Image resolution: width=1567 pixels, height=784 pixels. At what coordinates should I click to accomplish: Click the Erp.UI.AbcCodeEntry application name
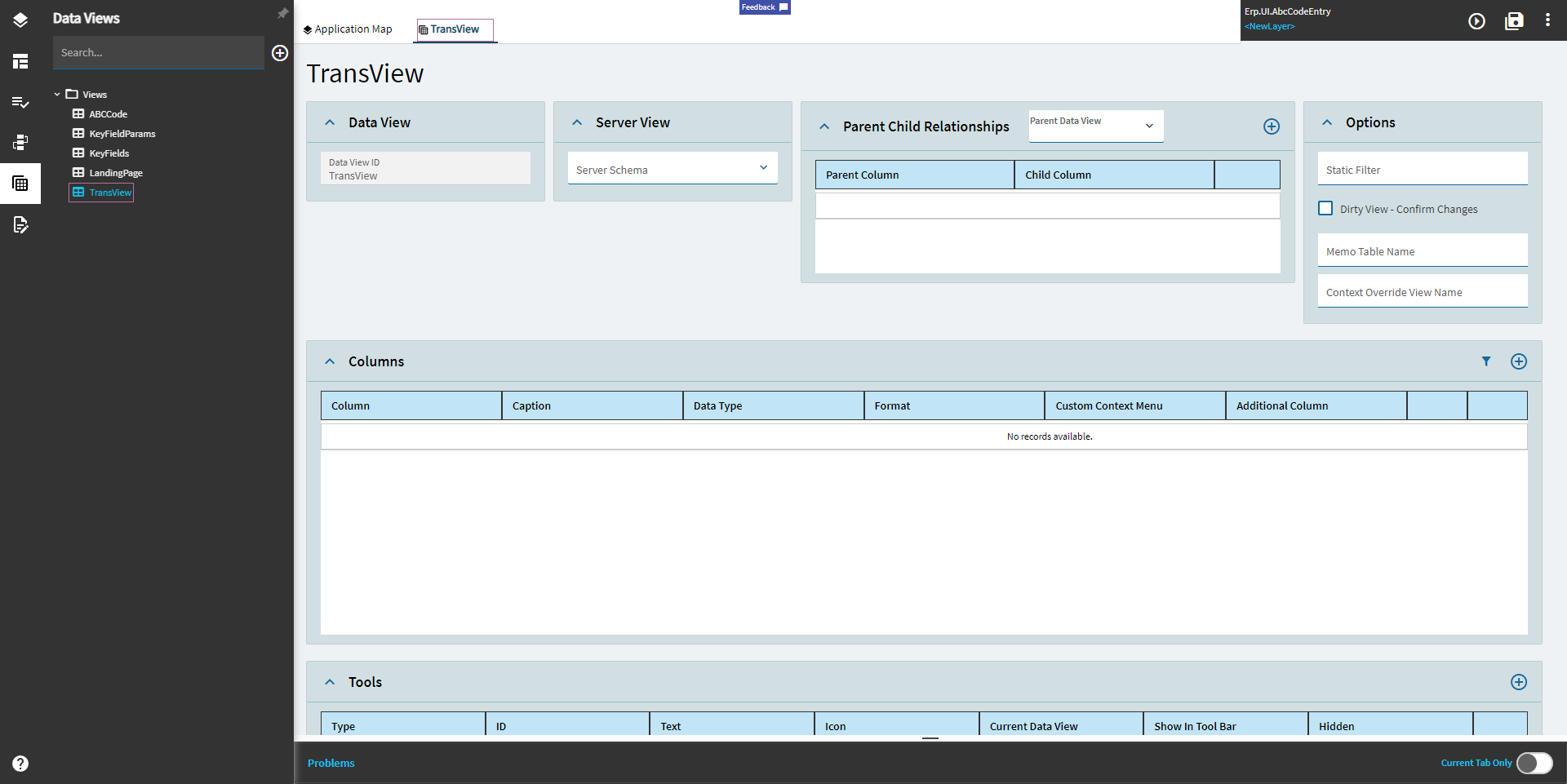pos(1287,11)
